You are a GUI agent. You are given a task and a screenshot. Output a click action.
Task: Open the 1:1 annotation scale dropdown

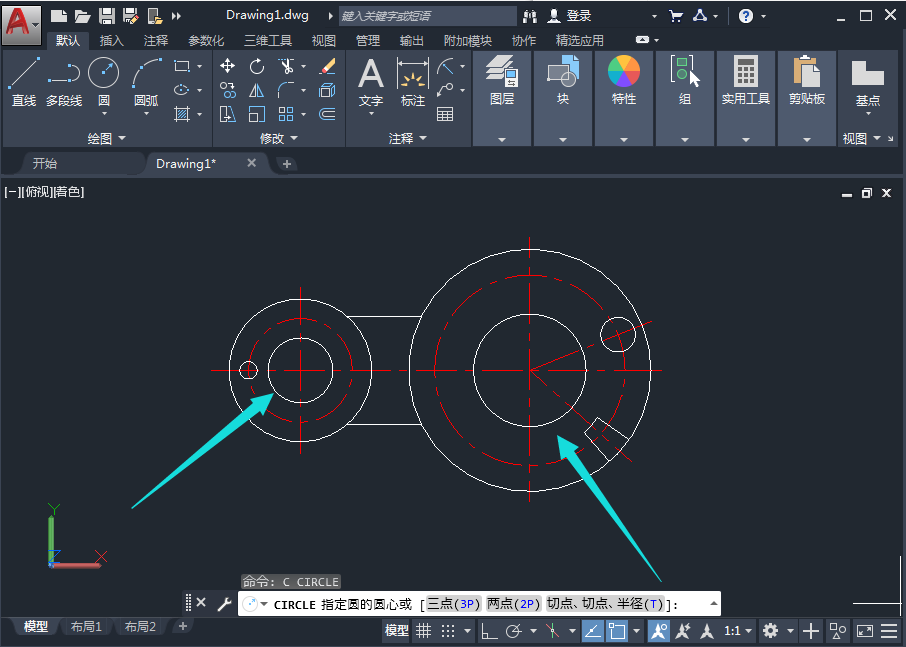(739, 631)
